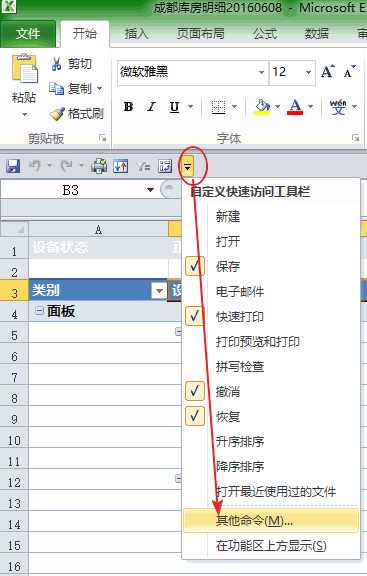The image size is (367, 576).
Task: Open clipboard group dialog launcher
Action: click(102, 138)
